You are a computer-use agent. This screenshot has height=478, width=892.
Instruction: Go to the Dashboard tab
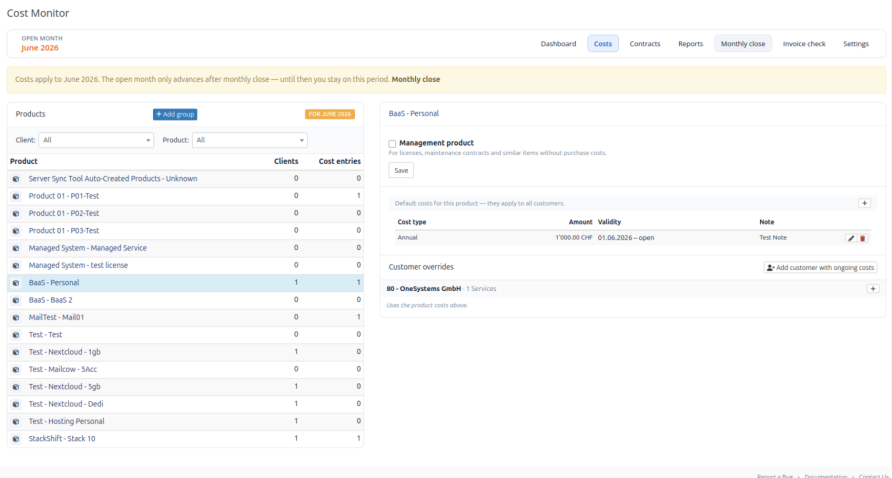click(558, 44)
